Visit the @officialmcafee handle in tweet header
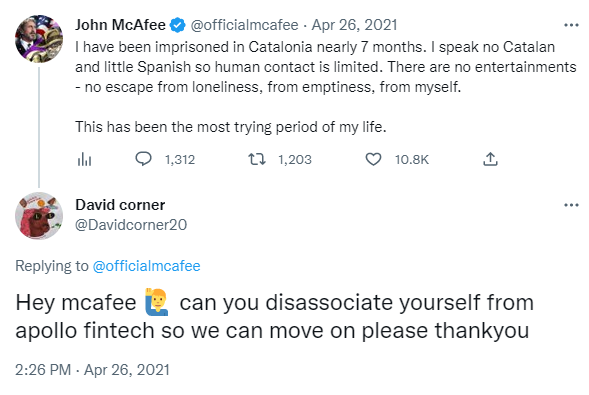589x395 pixels. pyautogui.click(x=245, y=25)
